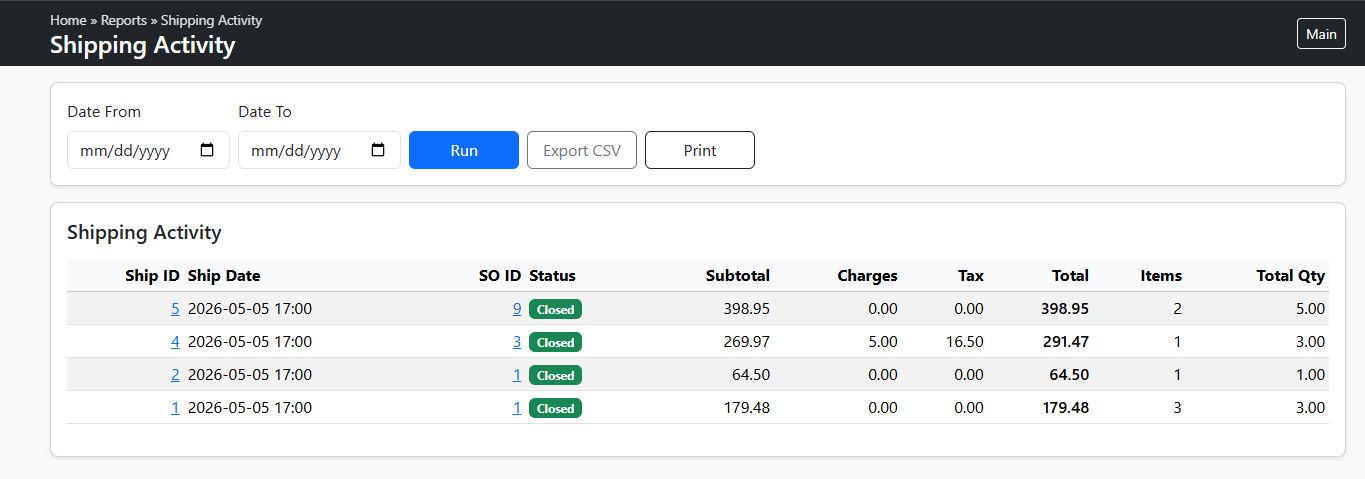Click the Charges column header
The image size is (1365, 479).
point(867,275)
